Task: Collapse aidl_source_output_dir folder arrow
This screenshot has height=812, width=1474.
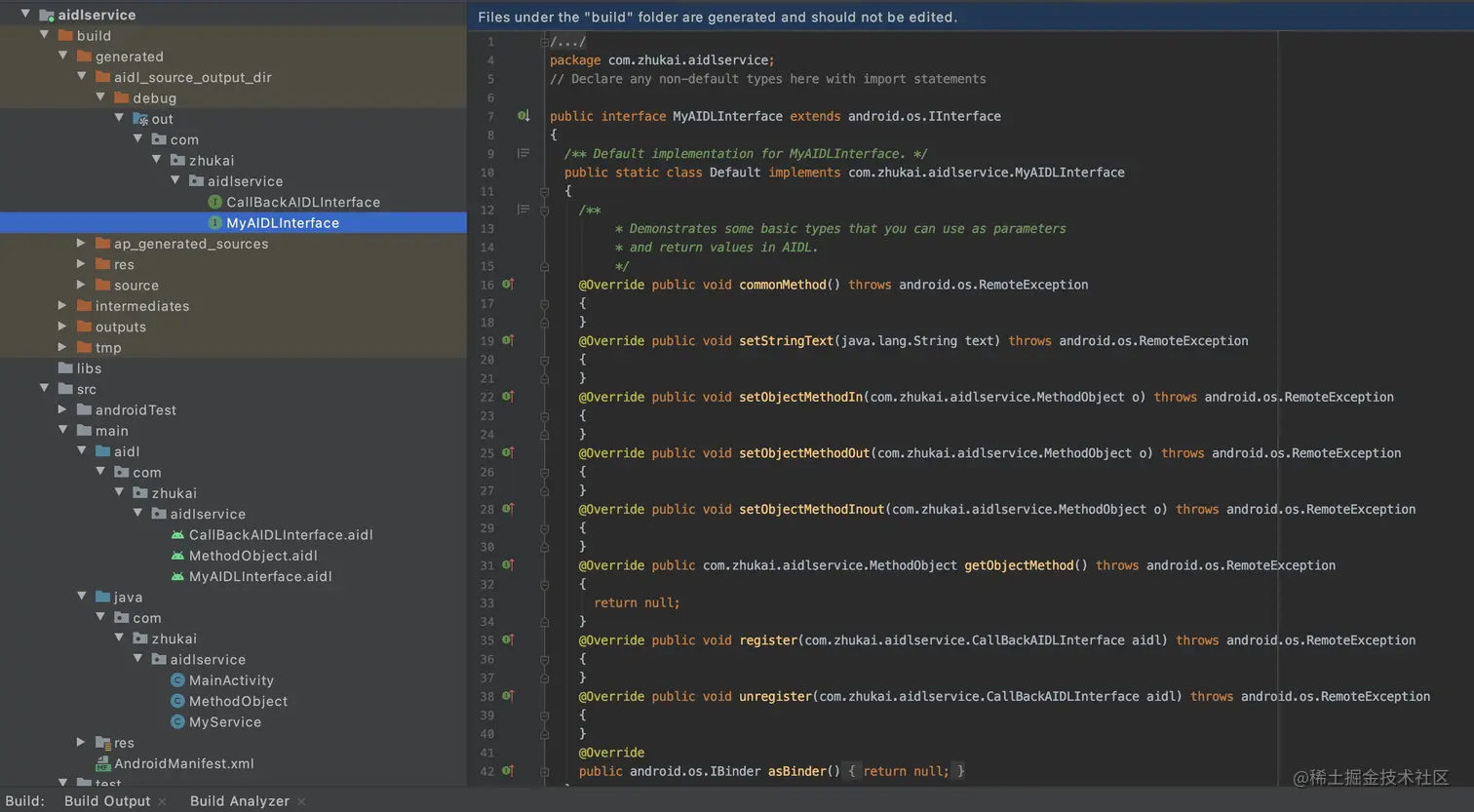Action: click(82, 76)
